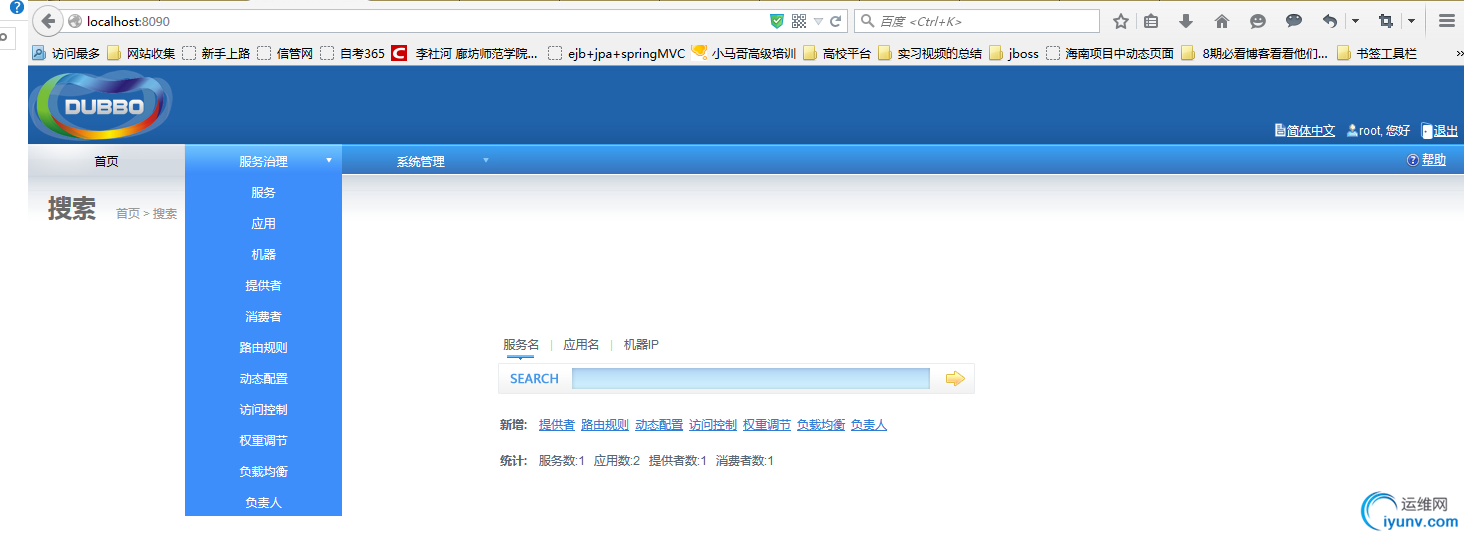Viewport: 1464px width, 538px height.
Task: Select 访问控制 from the dropdown menu
Action: pos(263,409)
